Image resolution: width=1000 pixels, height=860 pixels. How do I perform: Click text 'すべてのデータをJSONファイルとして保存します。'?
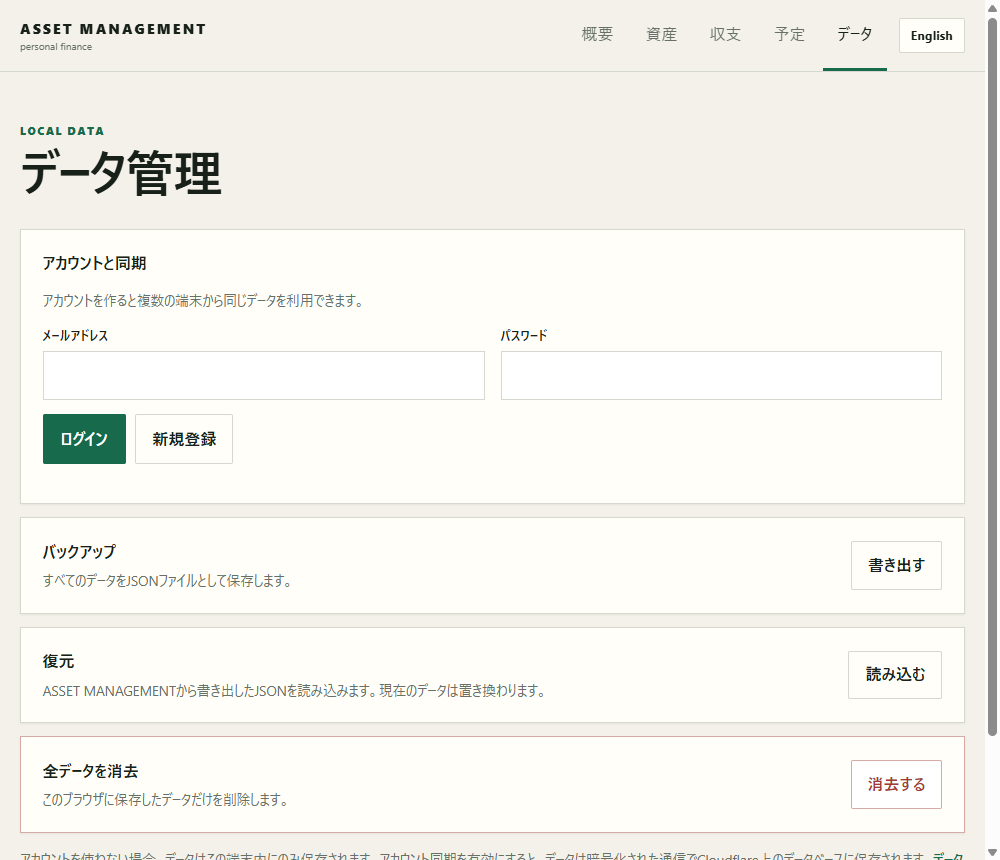(167, 581)
